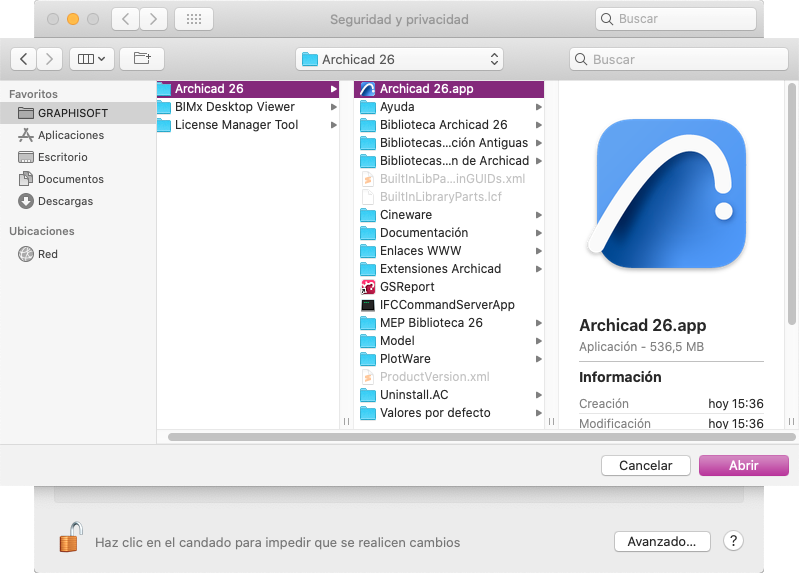This screenshot has width=799, height=573.
Task: Click the Abrir button
Action: 743,465
